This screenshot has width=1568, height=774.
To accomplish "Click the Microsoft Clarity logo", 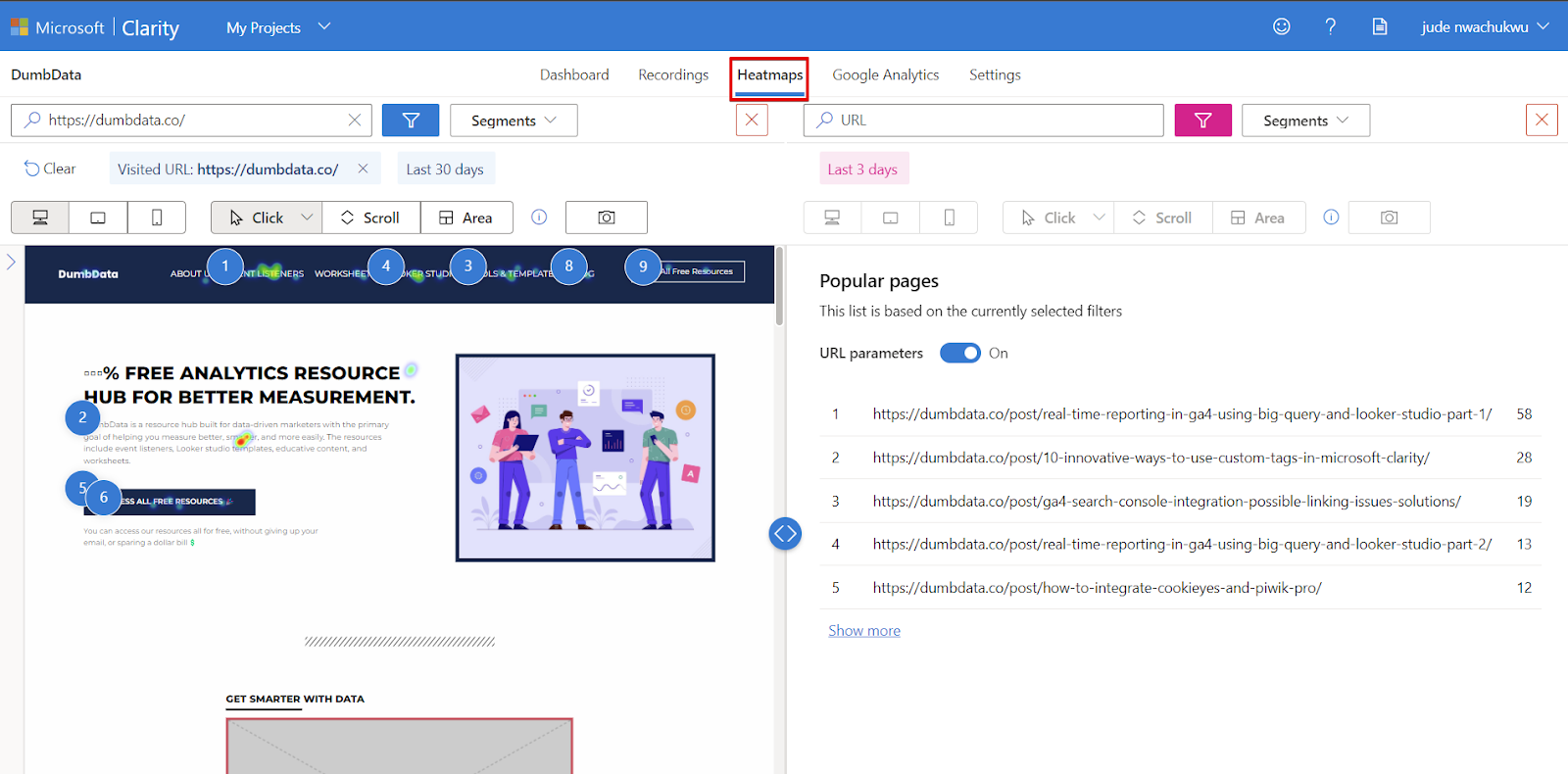I will [95, 27].
